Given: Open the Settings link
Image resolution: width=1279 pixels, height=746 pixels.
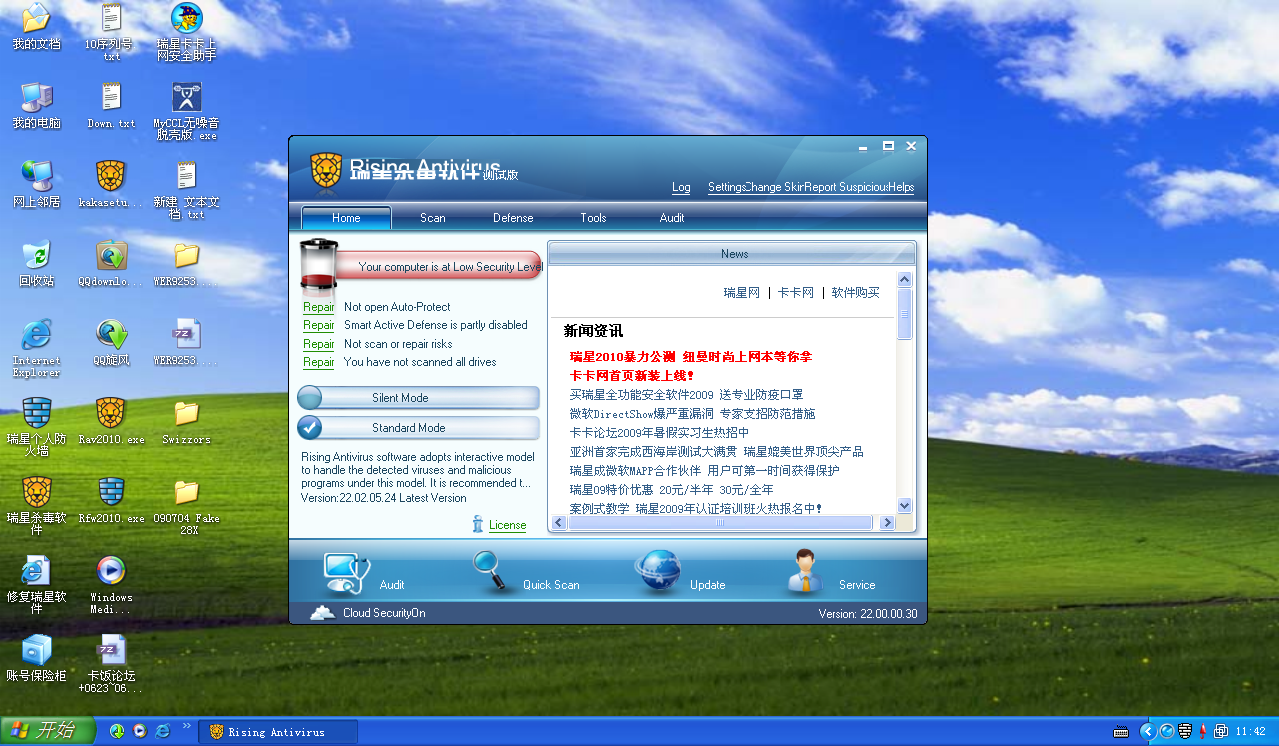Looking at the screenshot, I should [726, 187].
